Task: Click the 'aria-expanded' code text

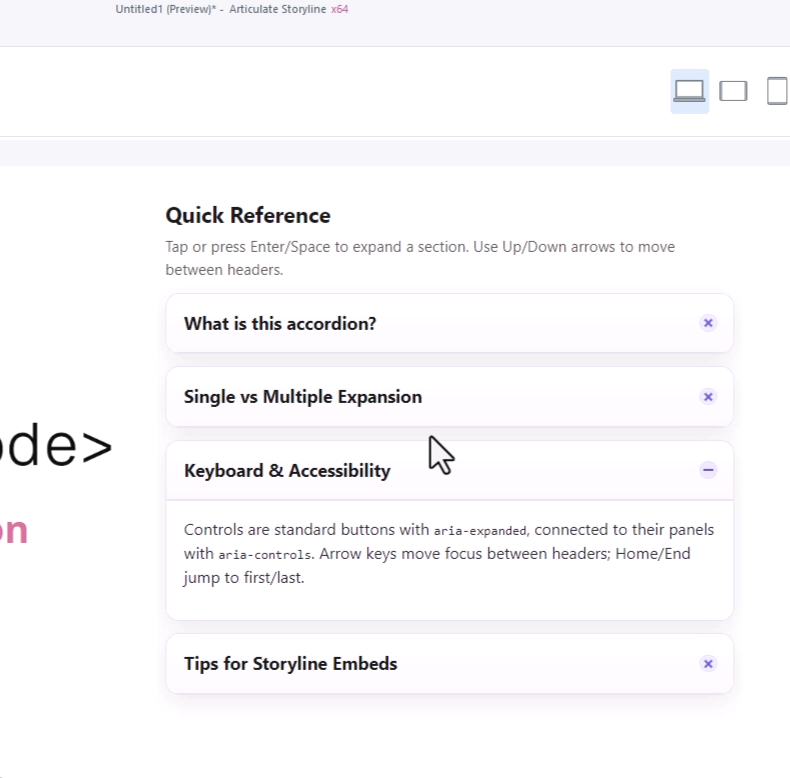Action: (479, 530)
